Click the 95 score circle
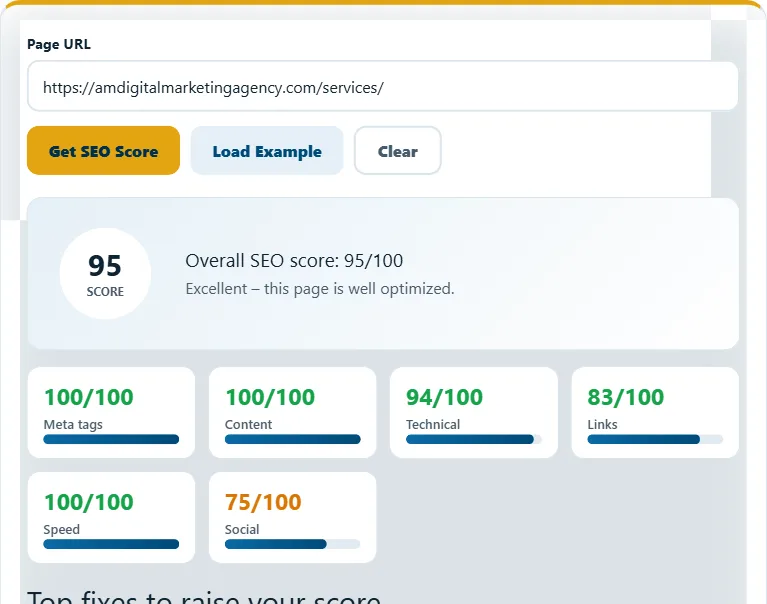This screenshot has height=604, width=767. click(105, 273)
